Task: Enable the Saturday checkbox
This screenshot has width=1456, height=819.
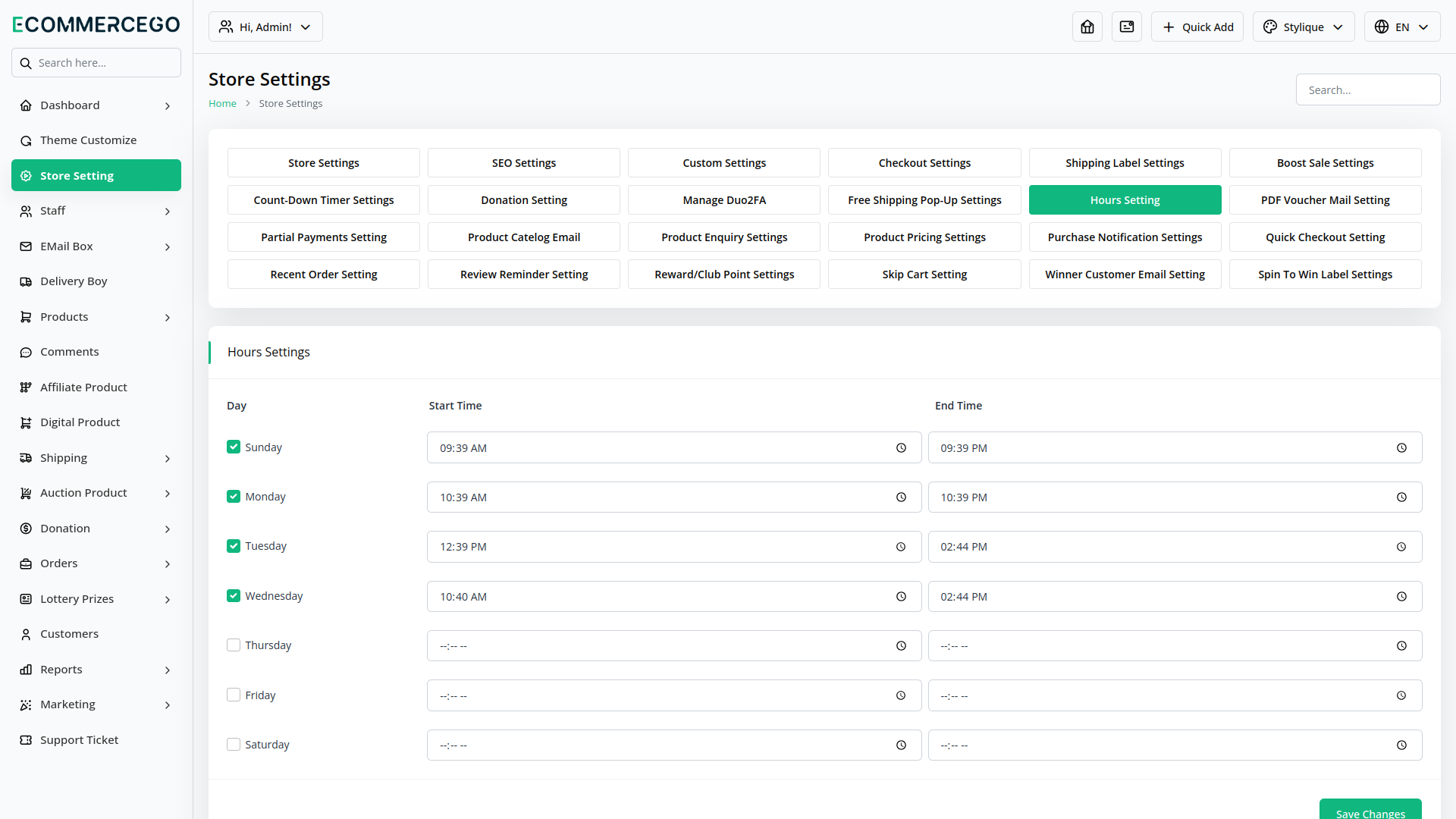Action: click(234, 745)
